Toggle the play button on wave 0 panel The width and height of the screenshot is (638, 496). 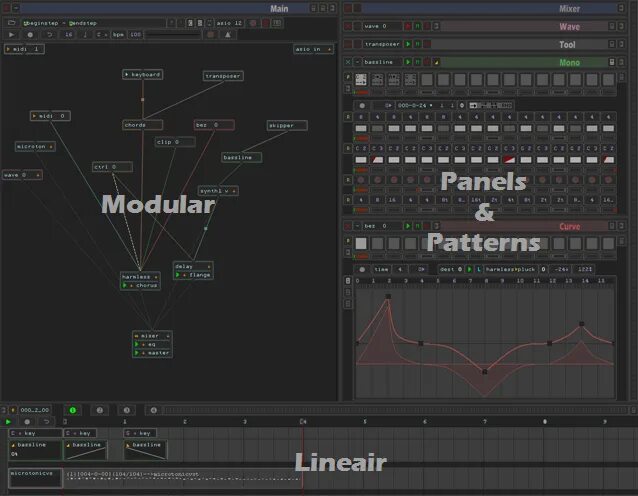coord(408,26)
